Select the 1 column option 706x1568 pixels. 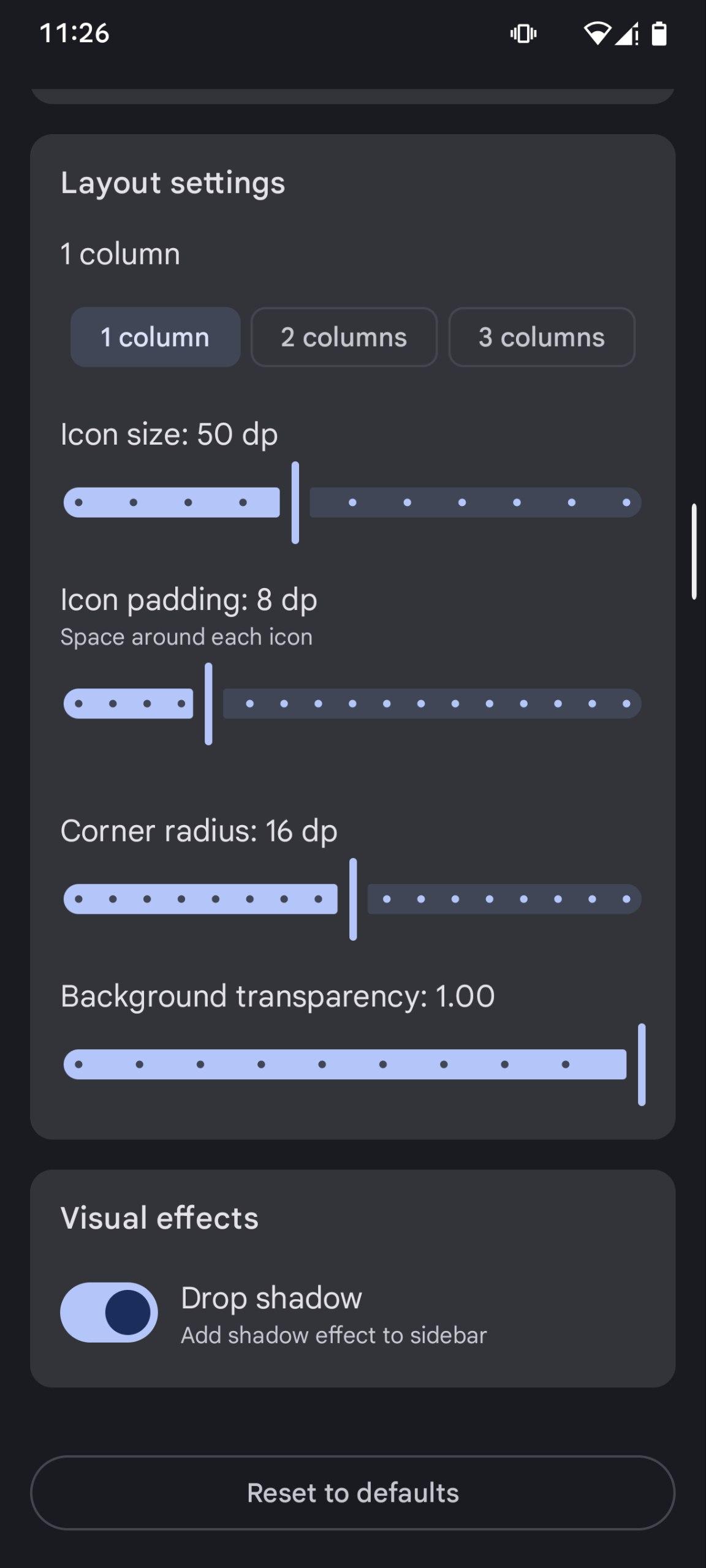point(155,337)
